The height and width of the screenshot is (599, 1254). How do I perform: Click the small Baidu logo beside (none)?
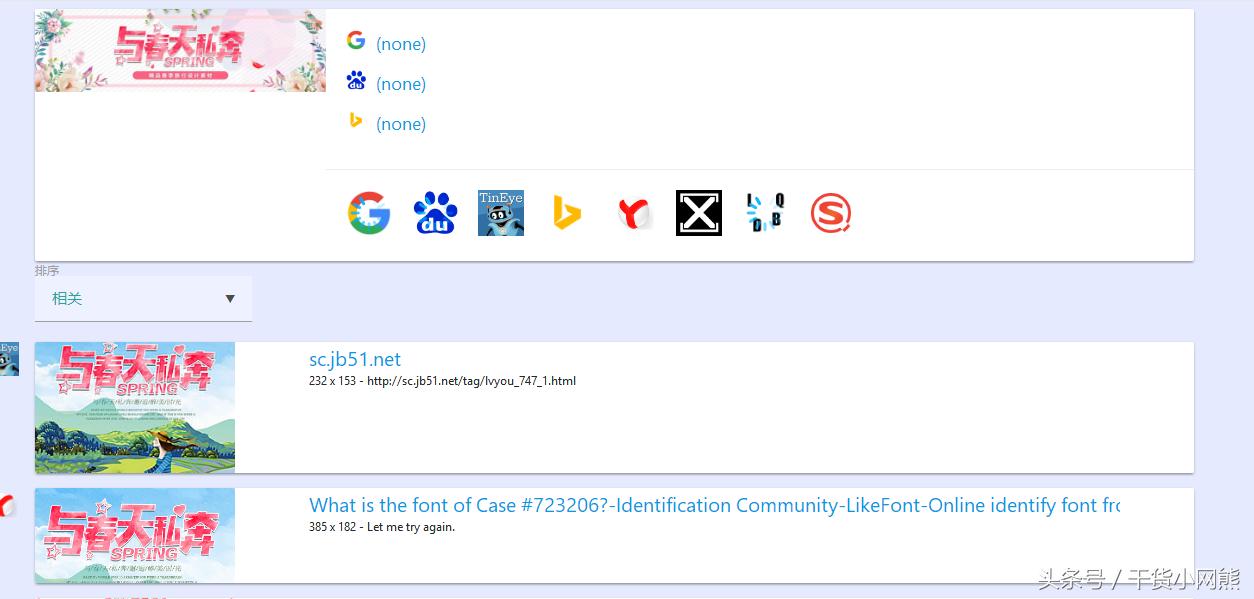(356, 80)
